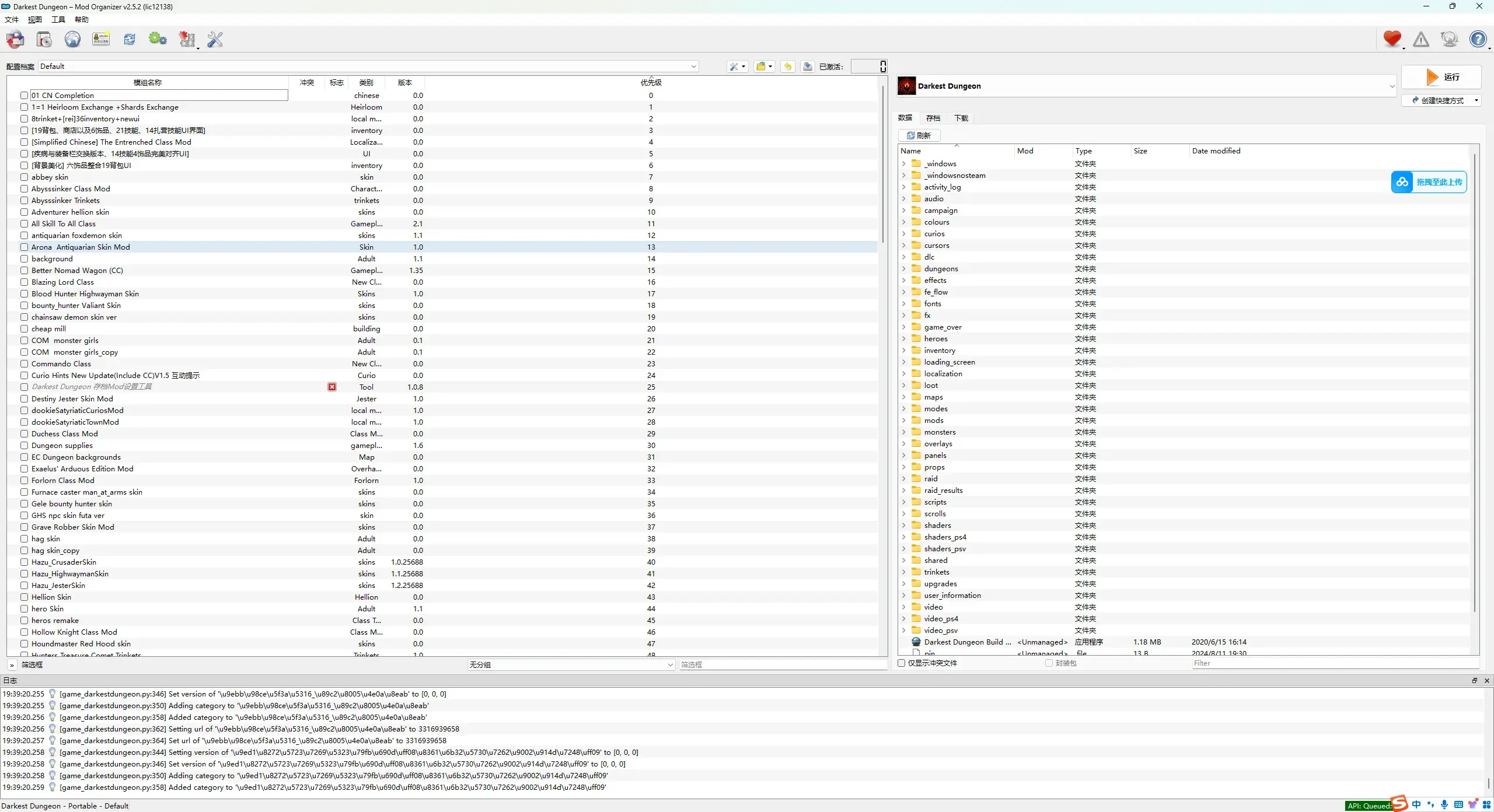Open the profiles ID card icon

(x=101, y=40)
